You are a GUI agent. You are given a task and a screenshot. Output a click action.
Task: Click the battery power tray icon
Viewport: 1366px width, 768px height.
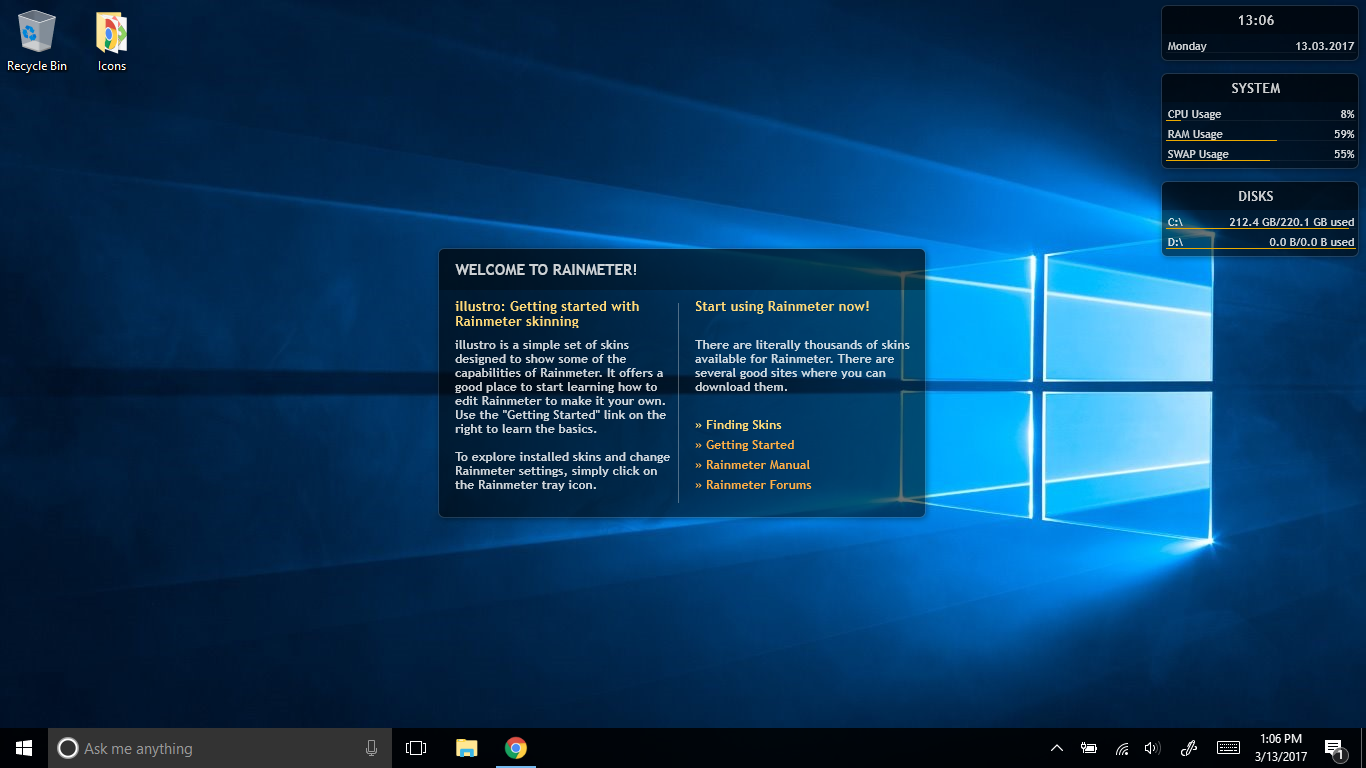[1089, 748]
